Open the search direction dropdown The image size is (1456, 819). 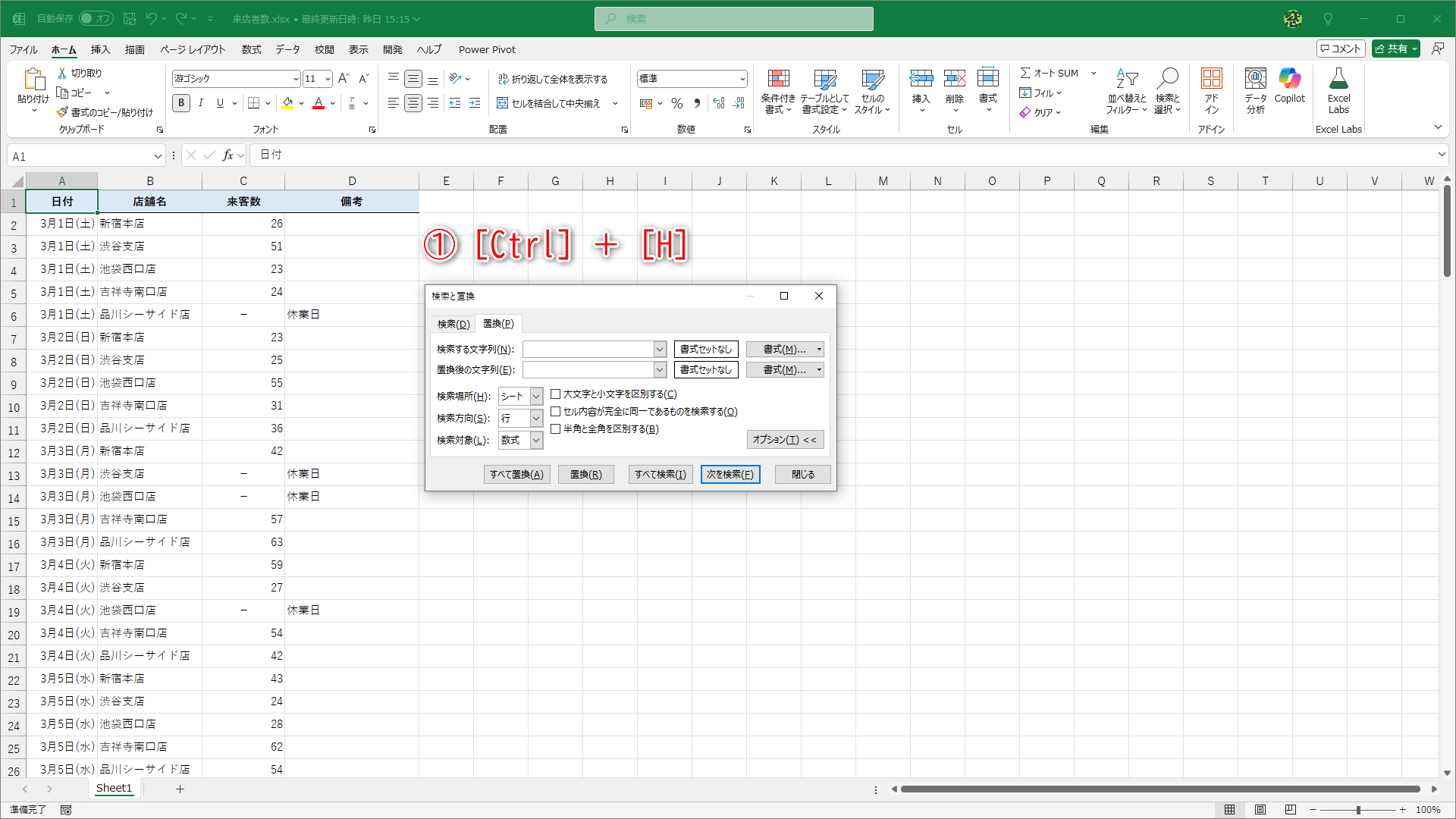[536, 419]
